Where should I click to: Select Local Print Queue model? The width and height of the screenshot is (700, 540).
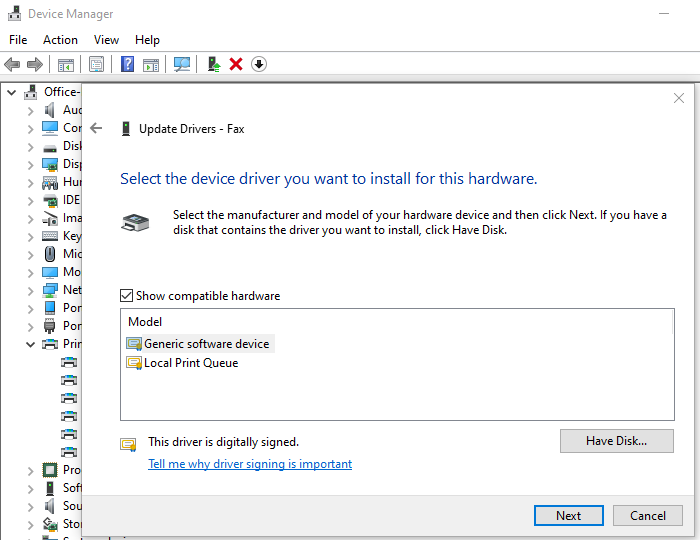191,363
